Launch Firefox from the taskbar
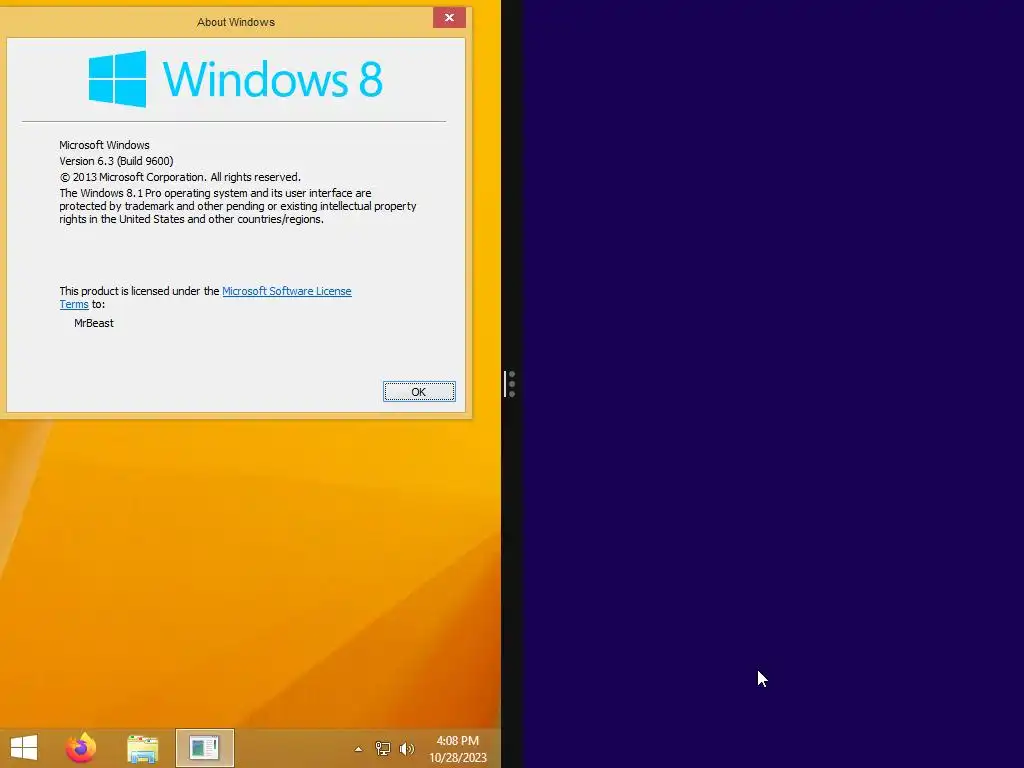Screen dimensions: 1024x768 (x=81, y=748)
